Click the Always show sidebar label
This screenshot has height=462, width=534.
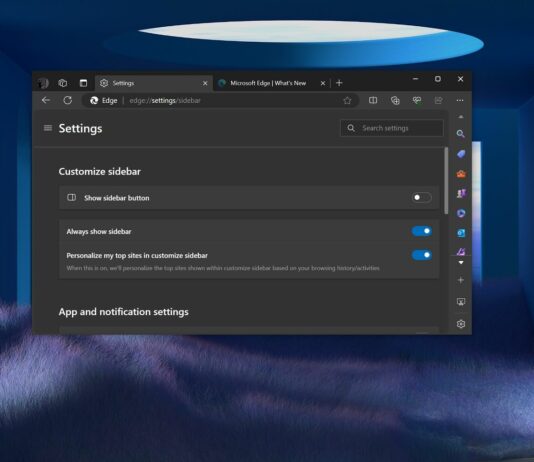[99, 232]
